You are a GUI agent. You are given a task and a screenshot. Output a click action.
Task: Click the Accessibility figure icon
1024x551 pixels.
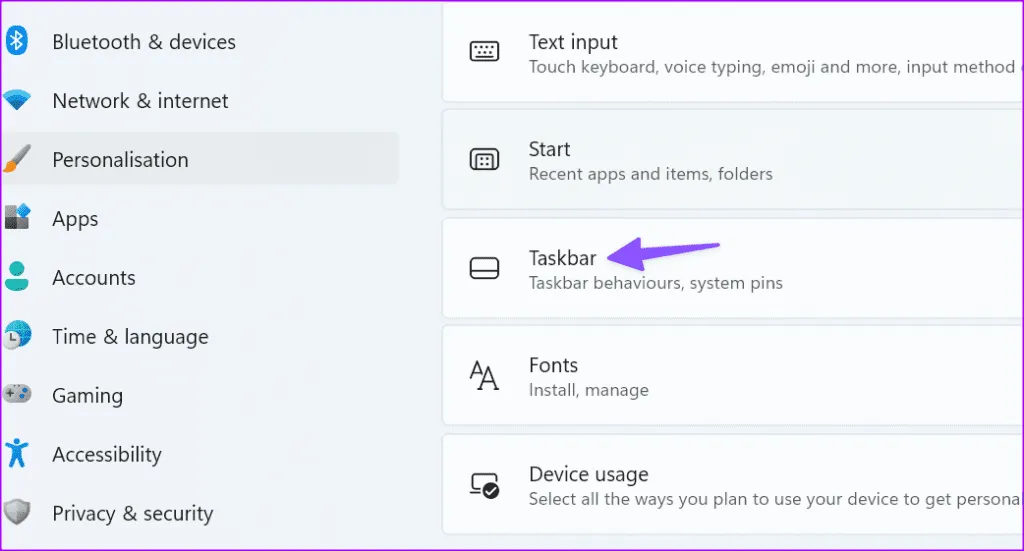pos(17,454)
